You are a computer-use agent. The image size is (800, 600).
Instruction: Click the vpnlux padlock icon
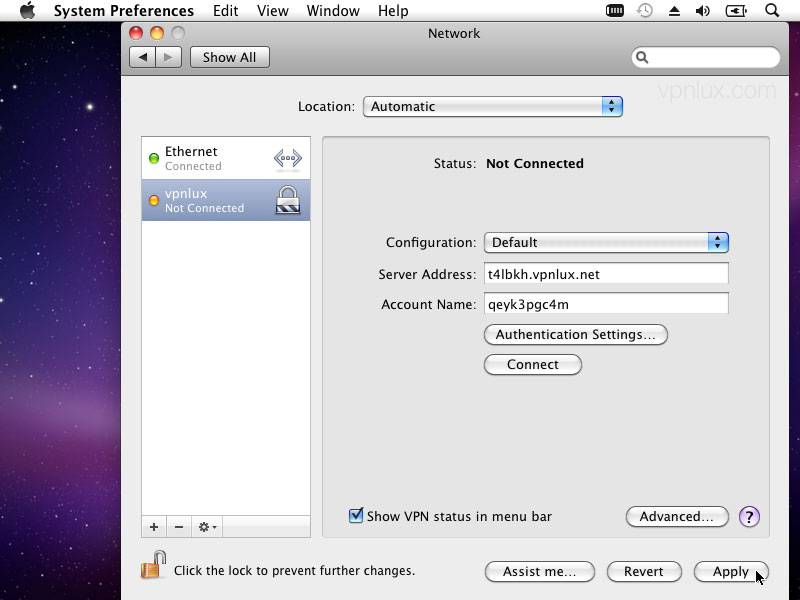pos(288,200)
